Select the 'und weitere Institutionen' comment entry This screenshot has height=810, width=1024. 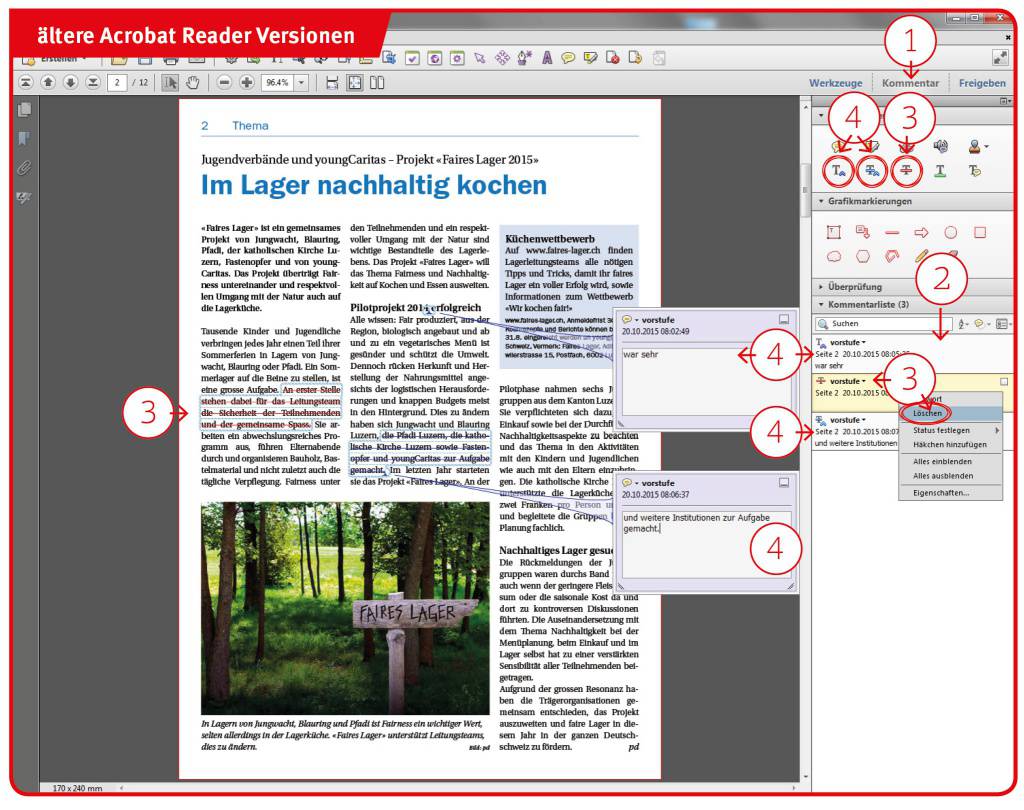(x=856, y=431)
